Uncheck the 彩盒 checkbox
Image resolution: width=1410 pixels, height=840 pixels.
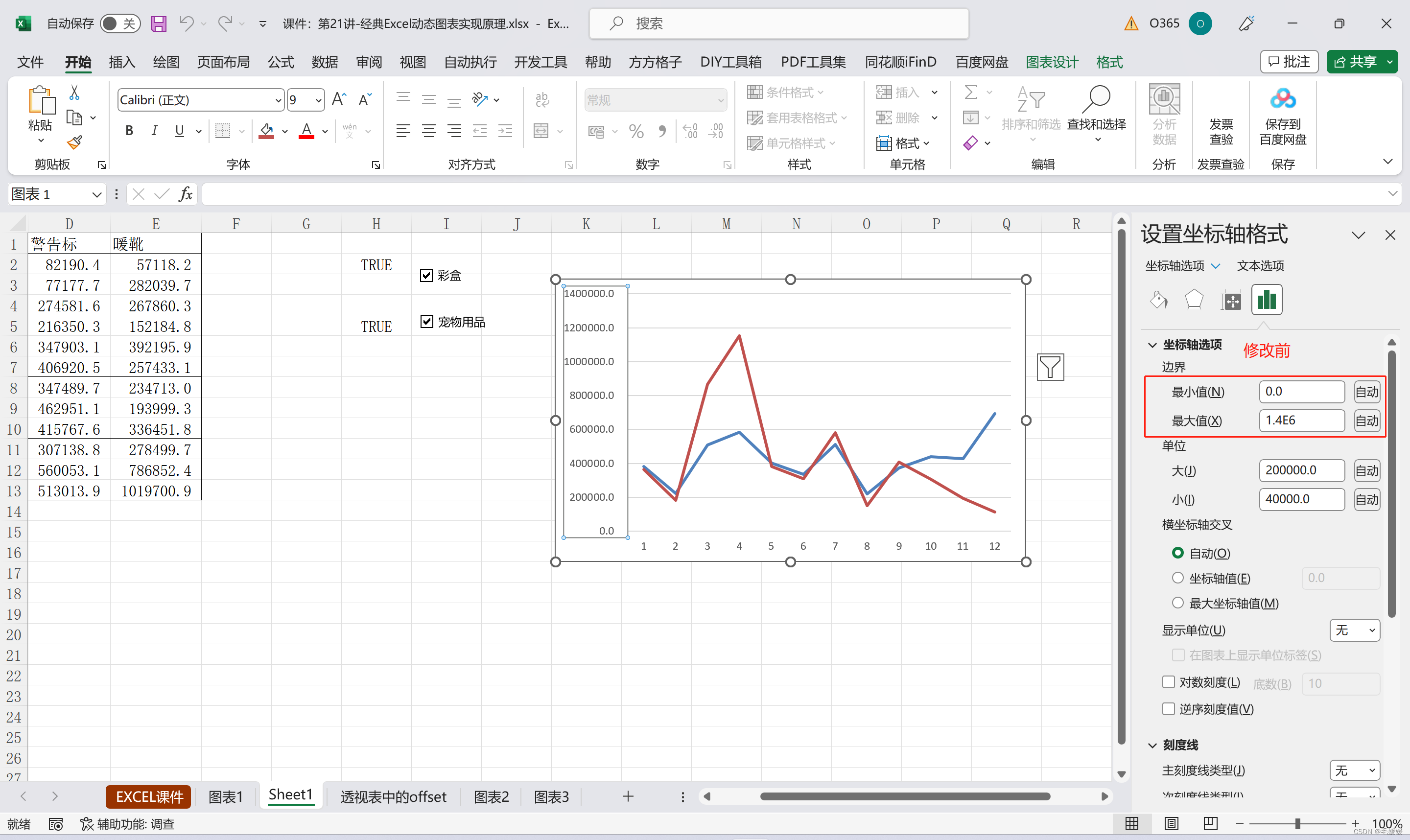click(426, 276)
